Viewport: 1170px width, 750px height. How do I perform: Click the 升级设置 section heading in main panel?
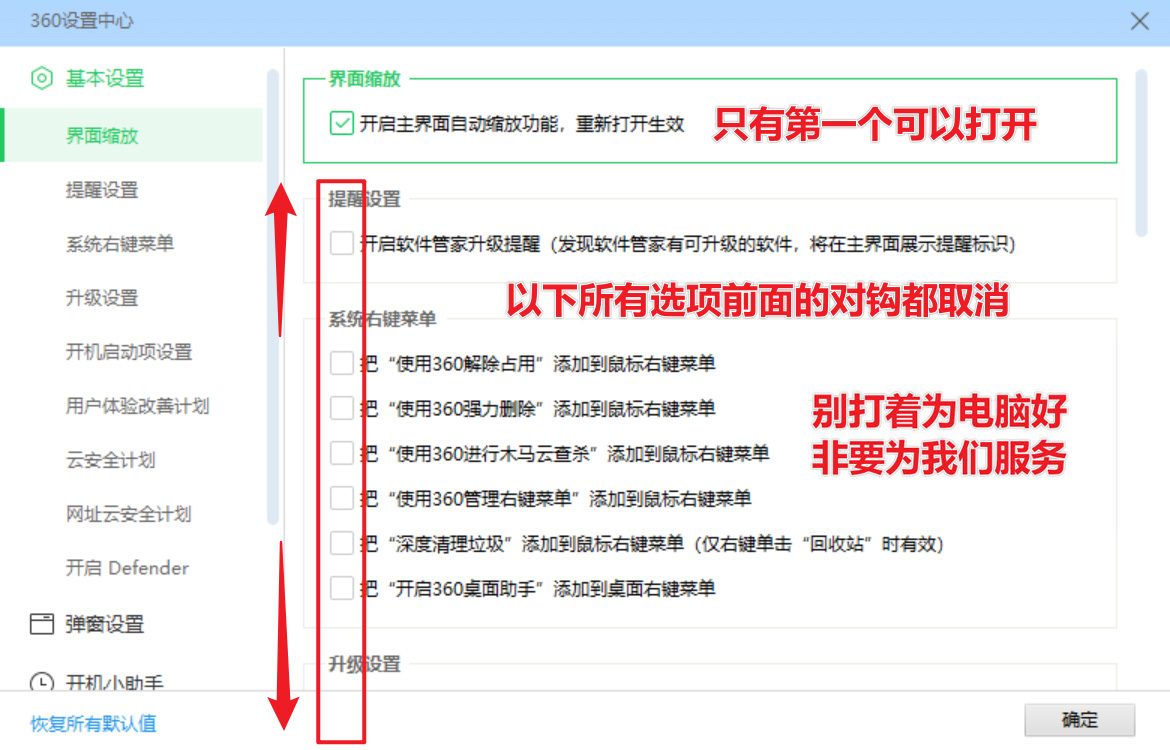[365, 663]
